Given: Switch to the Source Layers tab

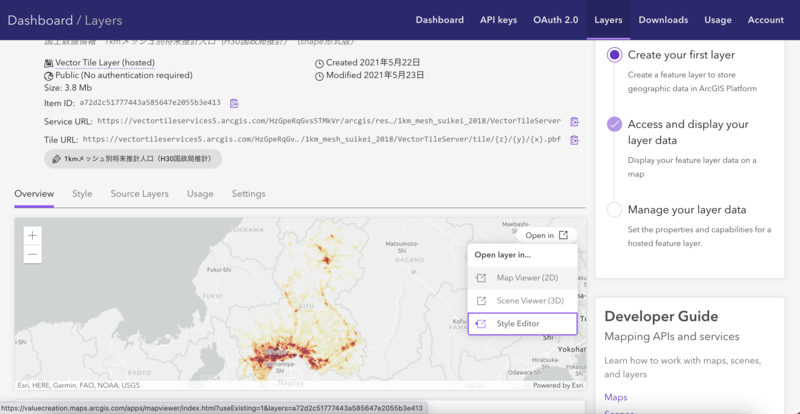Looking at the screenshot, I should point(139,194).
